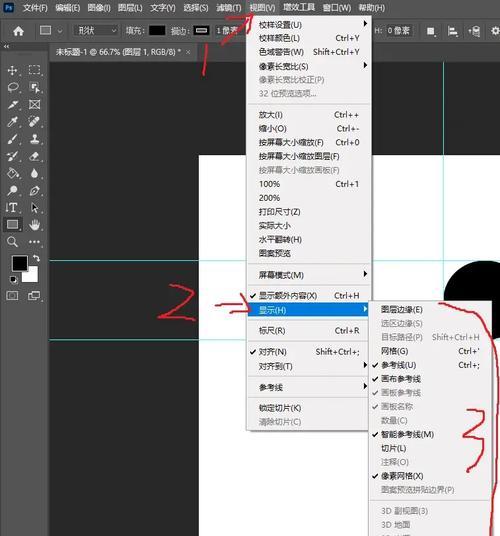Select the History Brush tool
Viewport: 500px width, 536px height.
click(x=13, y=156)
